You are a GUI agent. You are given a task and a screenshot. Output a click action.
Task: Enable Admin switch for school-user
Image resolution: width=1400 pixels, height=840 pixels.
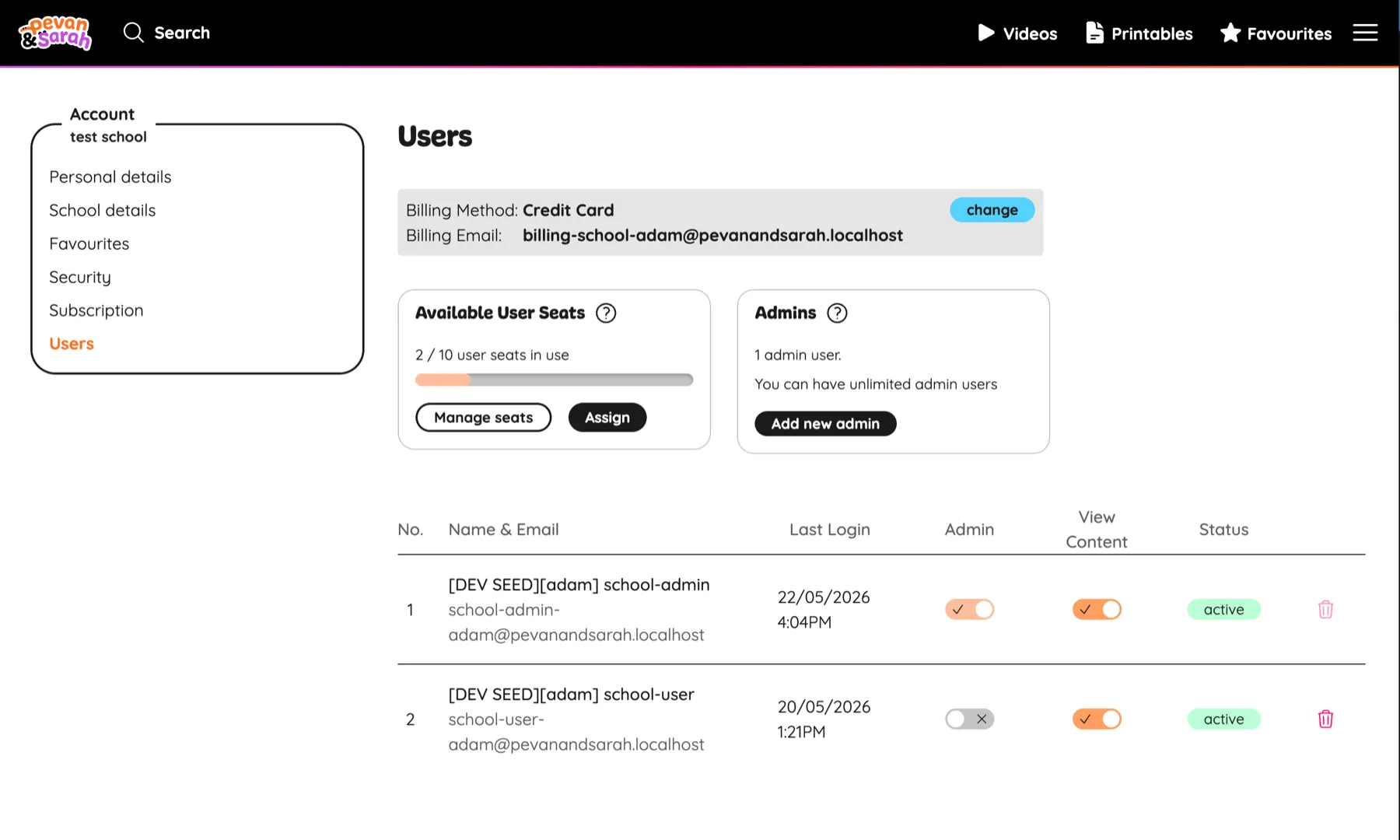970,719
